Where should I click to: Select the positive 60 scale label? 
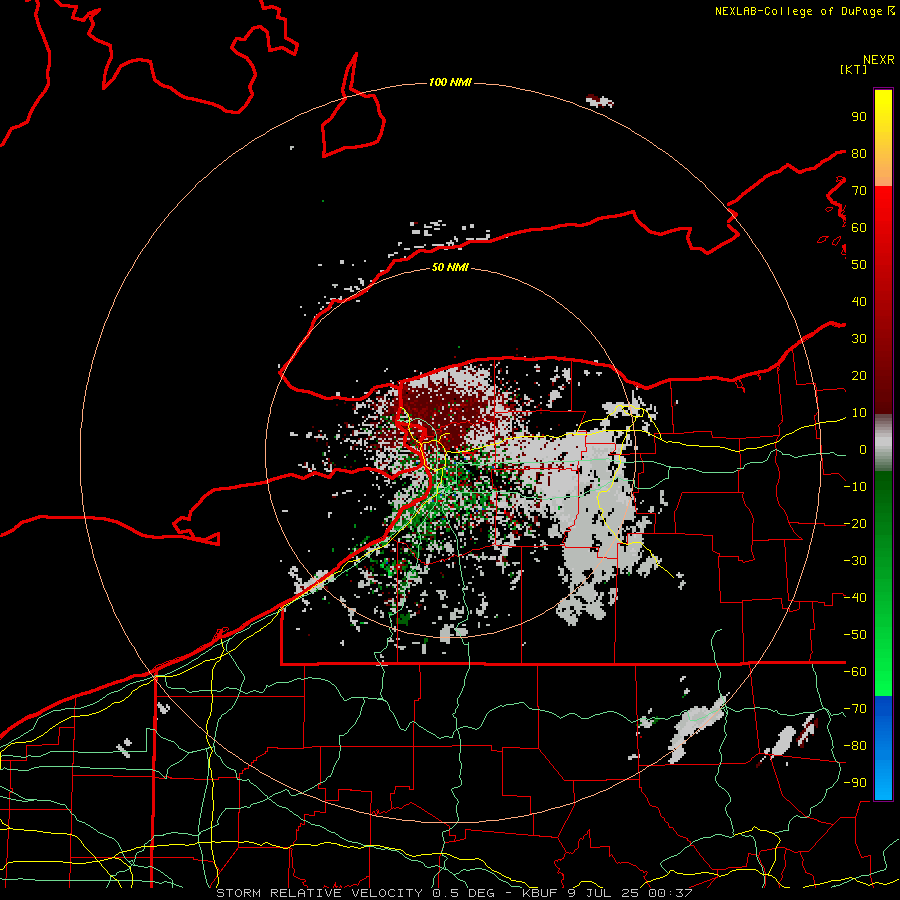click(859, 227)
